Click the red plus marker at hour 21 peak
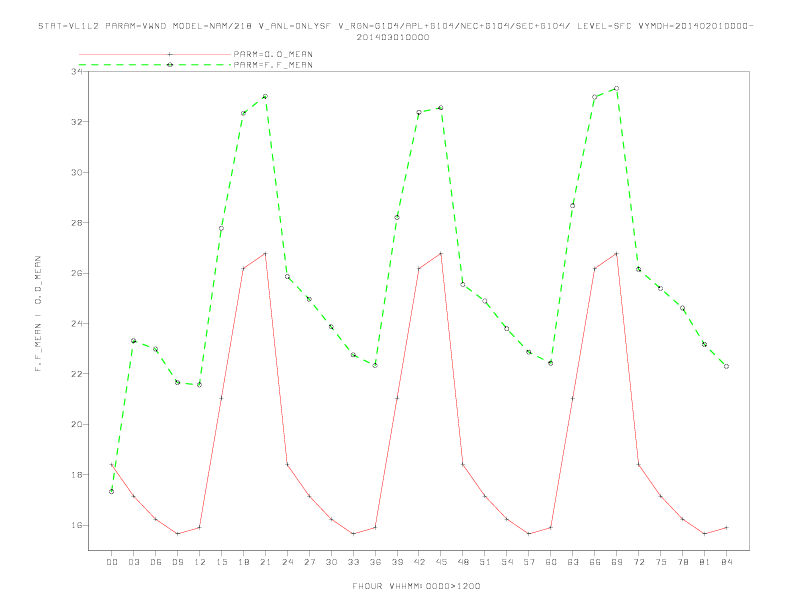 265,253
